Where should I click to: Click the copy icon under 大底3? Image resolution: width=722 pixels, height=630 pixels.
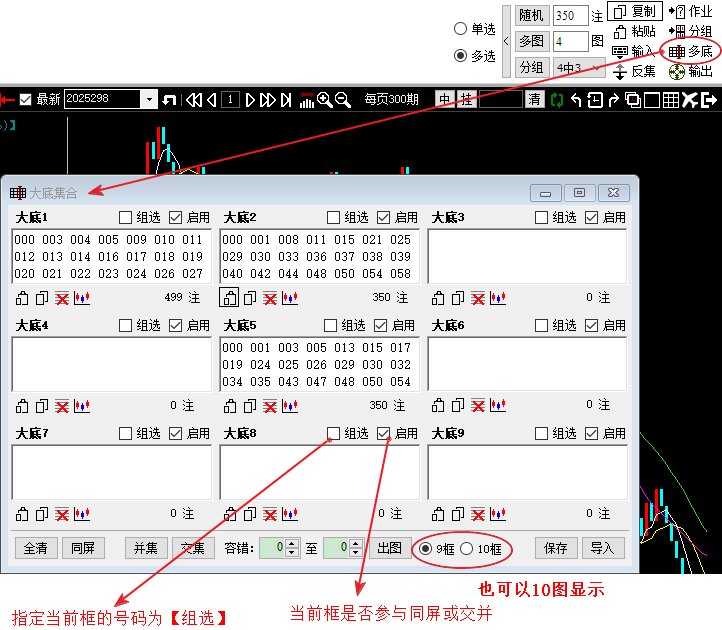pyautogui.click(x=457, y=297)
